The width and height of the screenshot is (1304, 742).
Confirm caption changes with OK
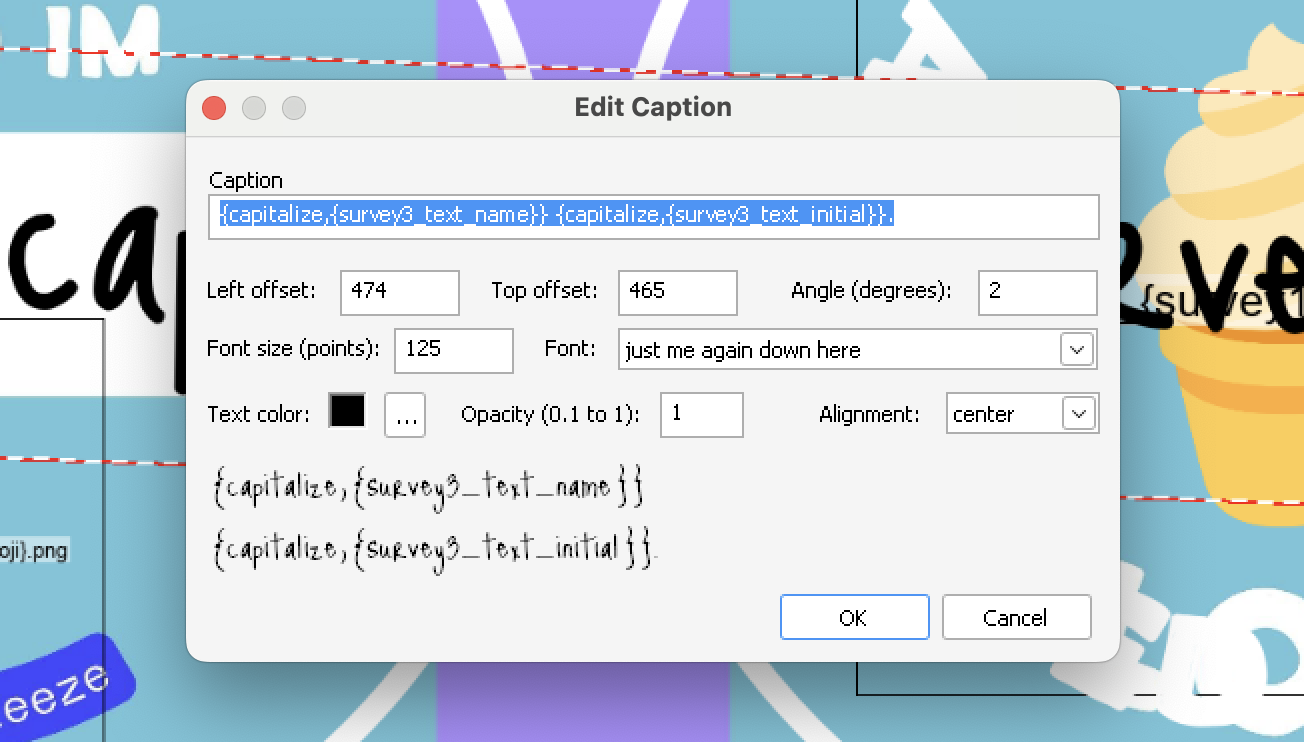(x=854, y=617)
